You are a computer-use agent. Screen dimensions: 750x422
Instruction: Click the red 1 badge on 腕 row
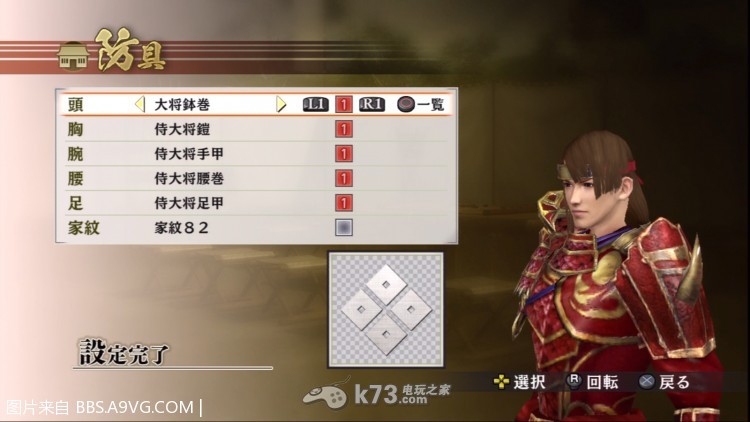click(x=343, y=154)
